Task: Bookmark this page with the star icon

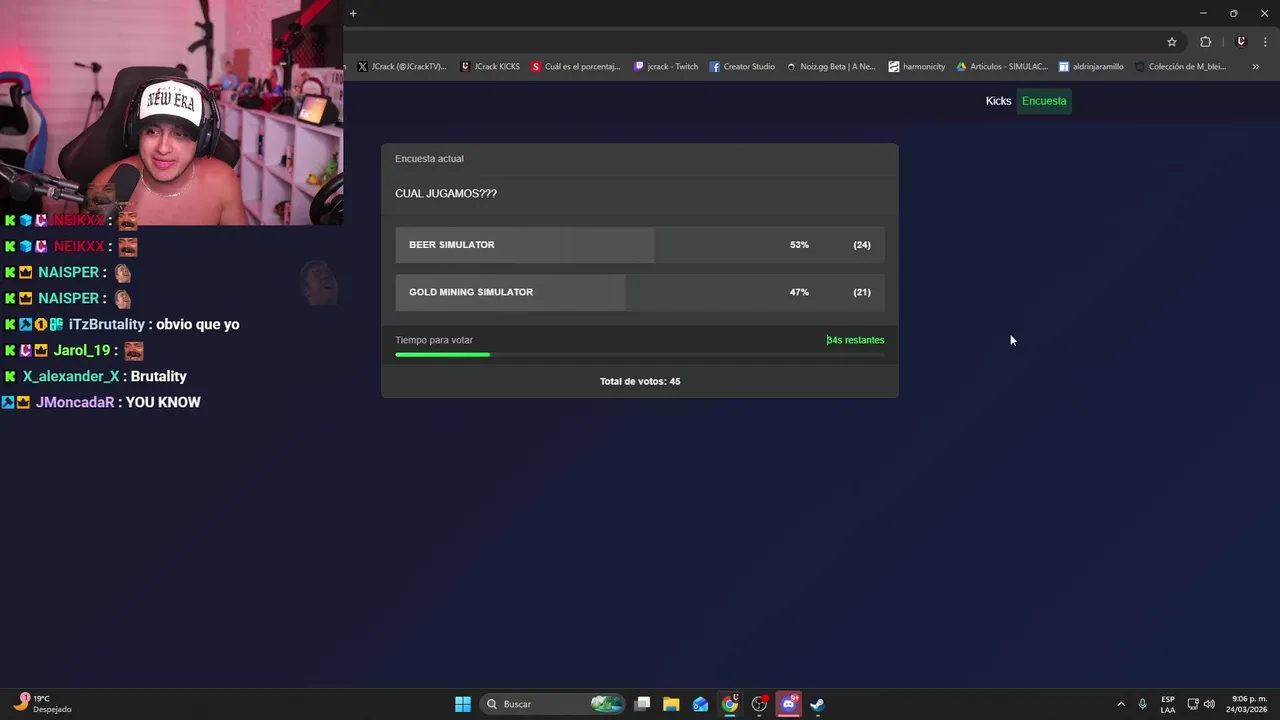Action: pos(1172,42)
